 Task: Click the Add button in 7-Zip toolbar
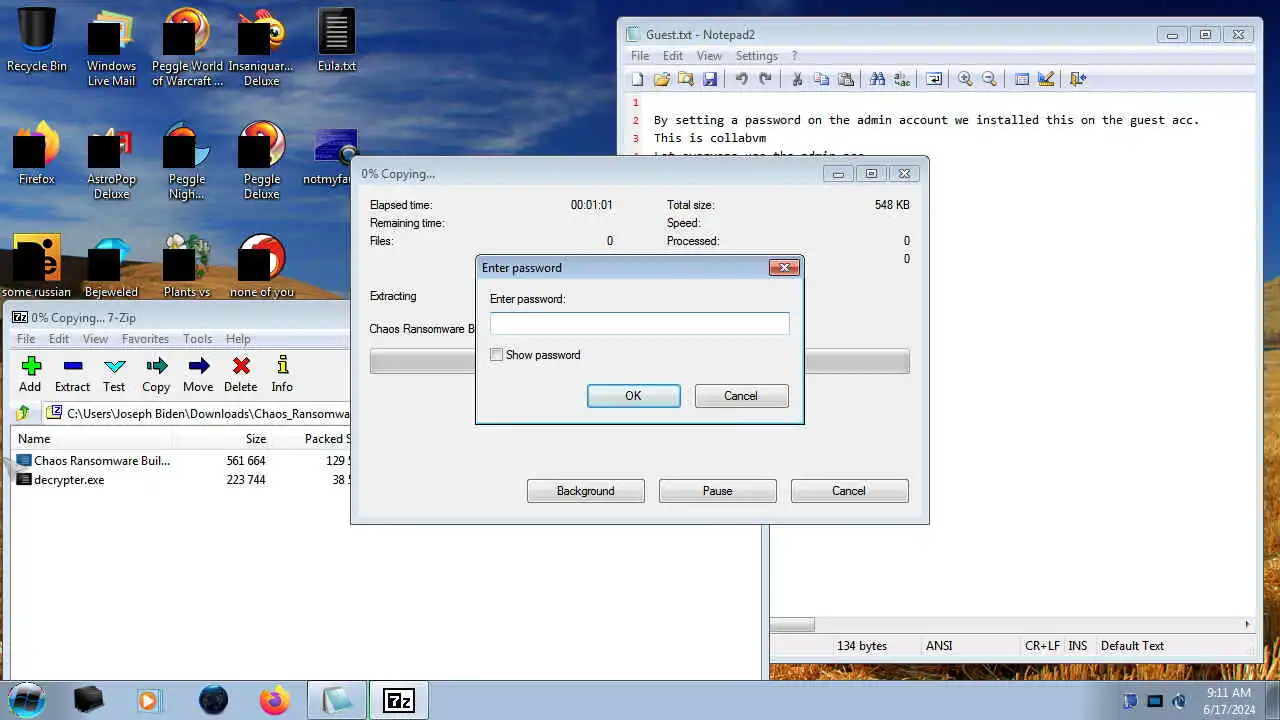pos(30,374)
